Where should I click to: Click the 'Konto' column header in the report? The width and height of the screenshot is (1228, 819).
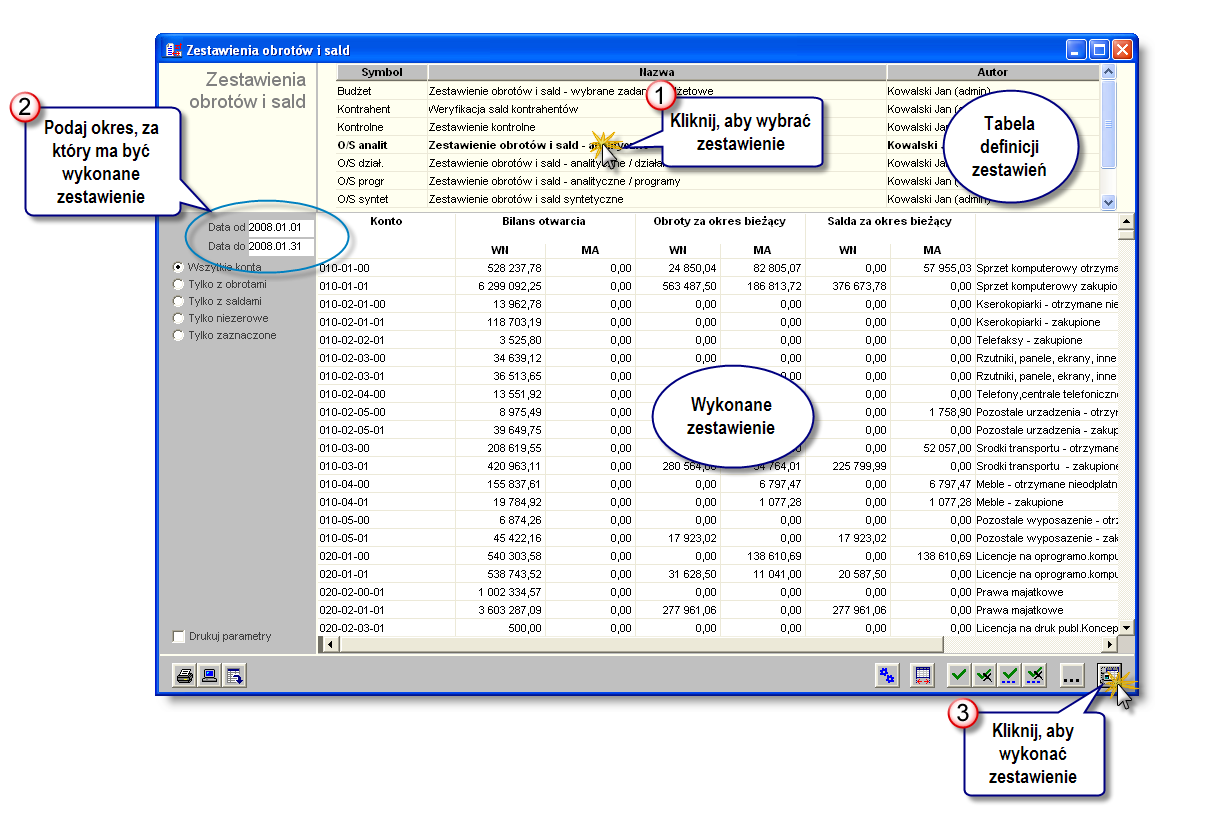(386, 221)
